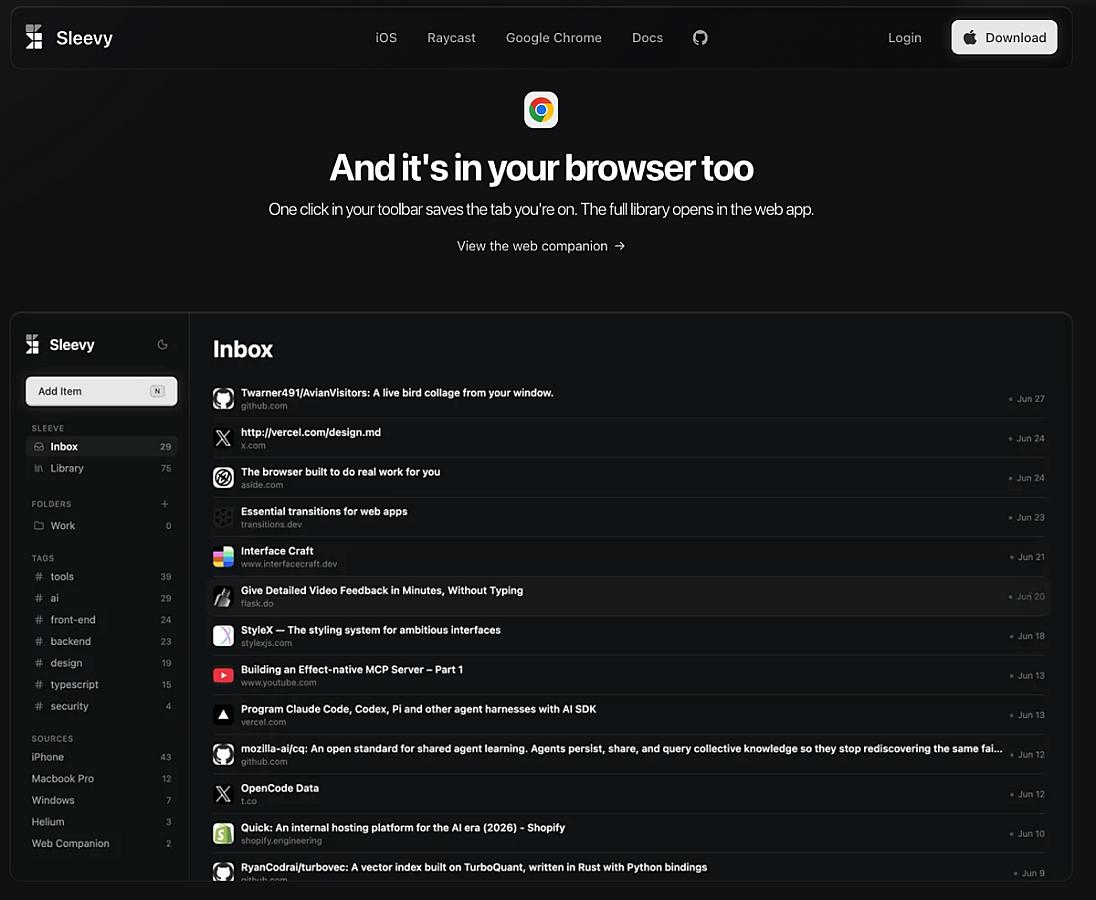
Task: Click the Add Item button
Action: [101, 391]
